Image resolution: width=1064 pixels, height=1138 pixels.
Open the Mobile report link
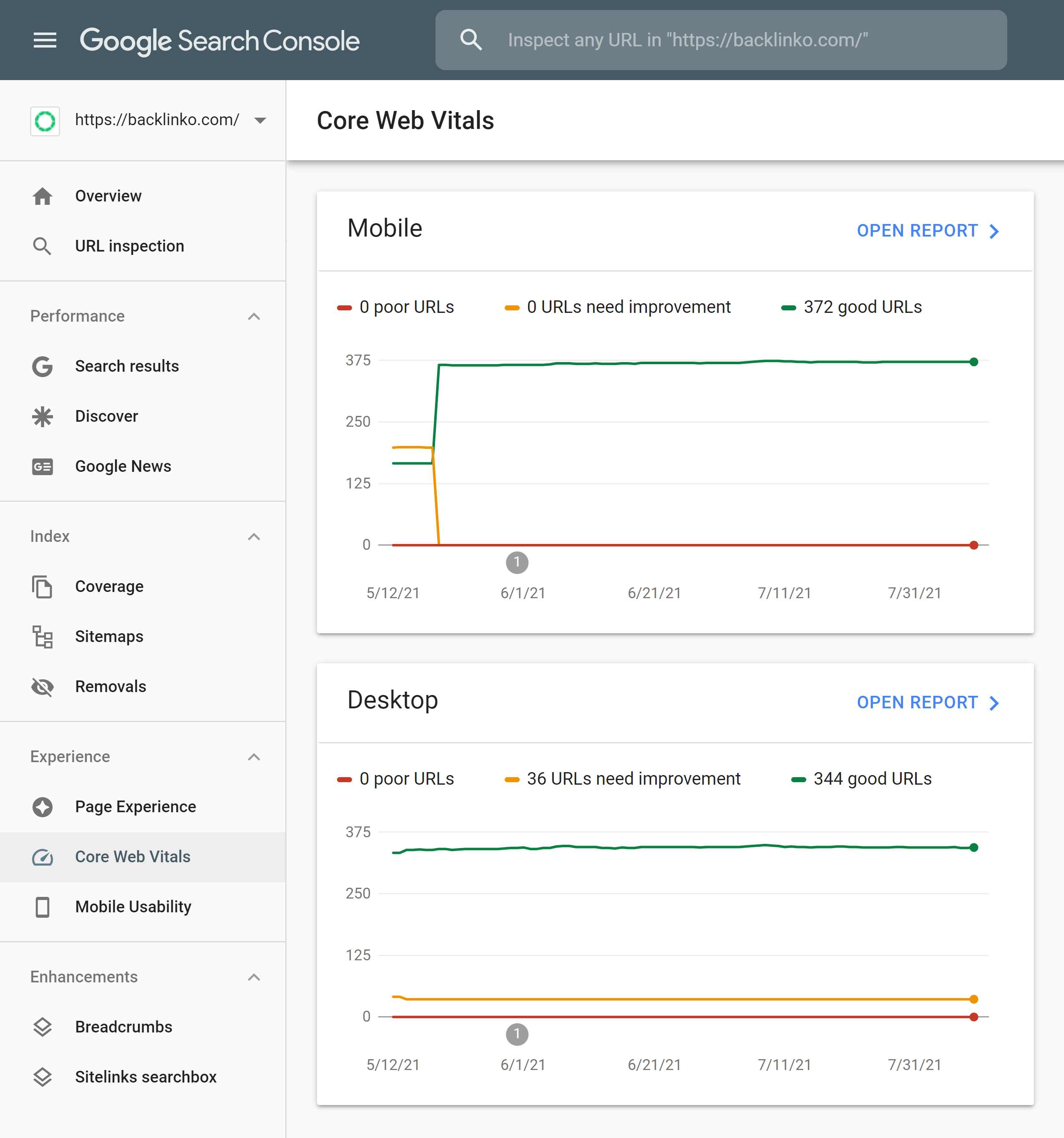point(927,231)
